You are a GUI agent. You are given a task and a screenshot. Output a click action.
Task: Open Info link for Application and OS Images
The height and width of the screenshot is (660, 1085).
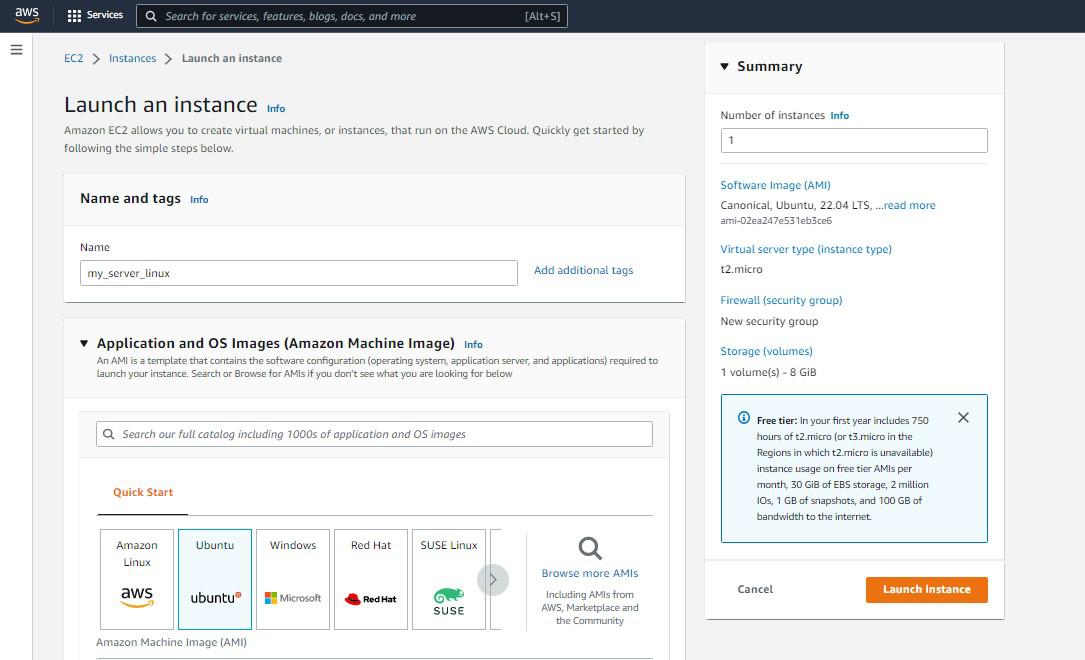(473, 345)
